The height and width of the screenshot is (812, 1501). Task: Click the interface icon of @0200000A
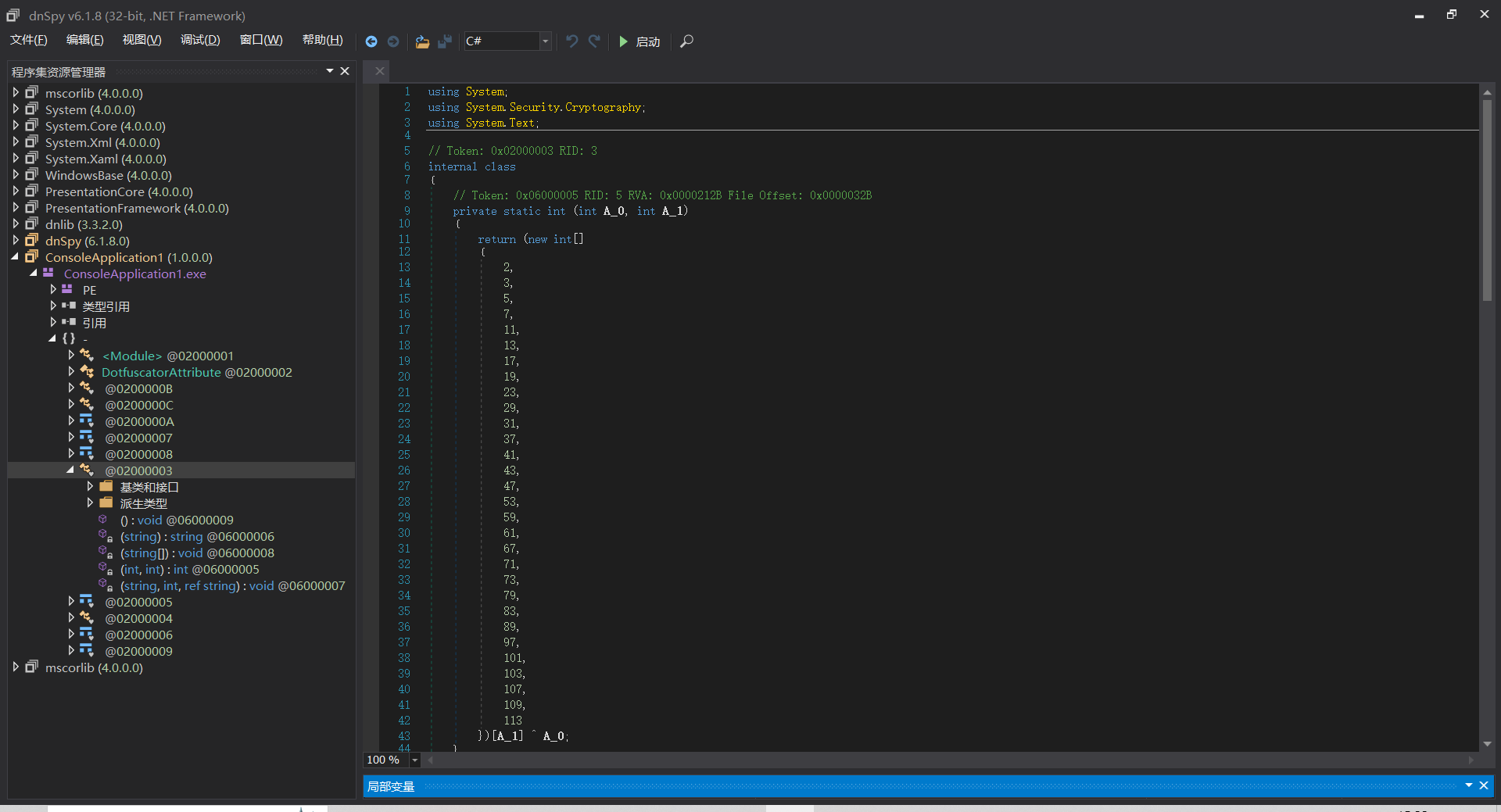pos(87,420)
